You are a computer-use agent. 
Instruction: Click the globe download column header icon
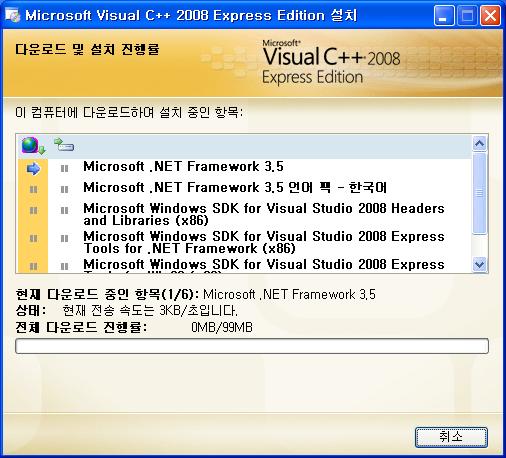click(x=33, y=146)
